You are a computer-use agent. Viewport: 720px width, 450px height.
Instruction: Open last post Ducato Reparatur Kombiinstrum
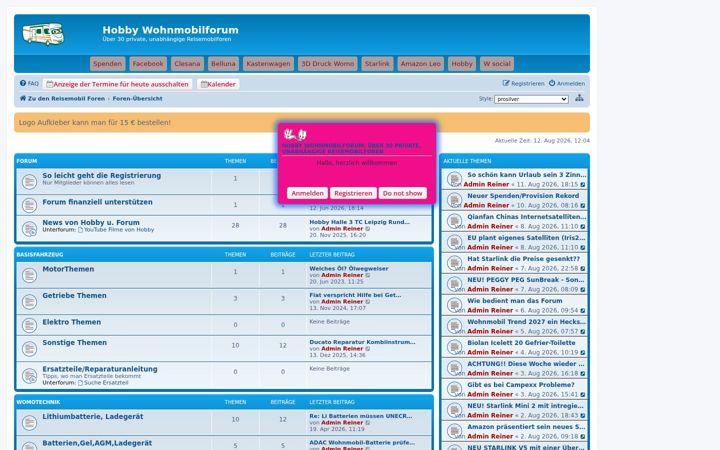pos(362,342)
